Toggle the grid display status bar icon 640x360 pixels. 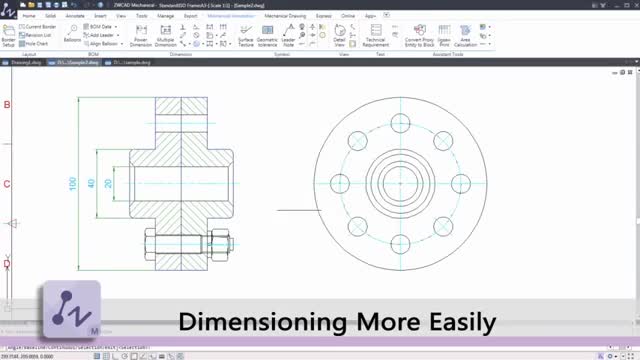click(106, 356)
